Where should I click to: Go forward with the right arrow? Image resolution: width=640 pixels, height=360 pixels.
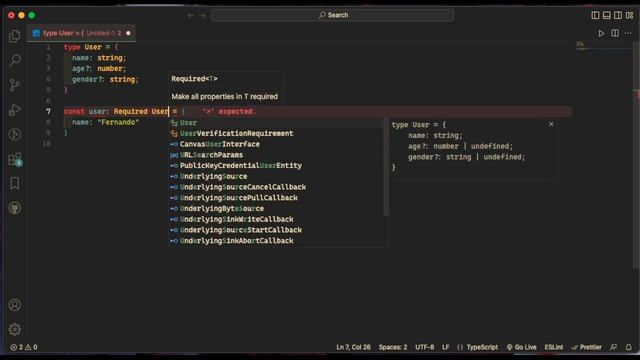[x=202, y=16]
